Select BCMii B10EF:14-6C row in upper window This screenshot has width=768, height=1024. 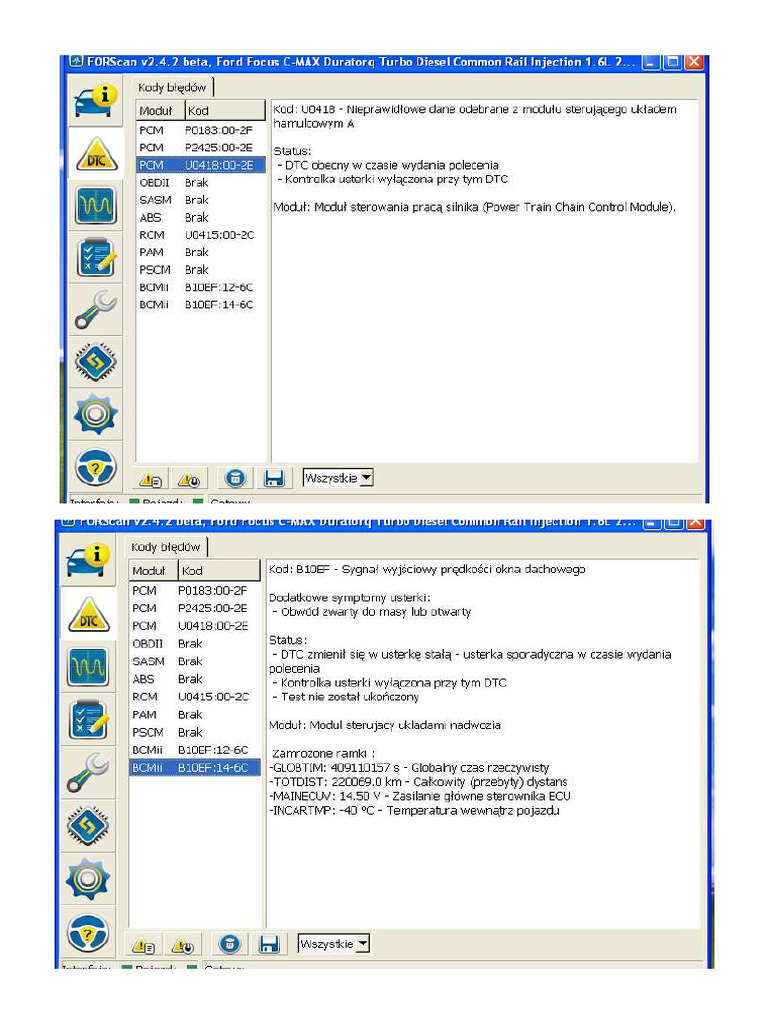point(201,304)
